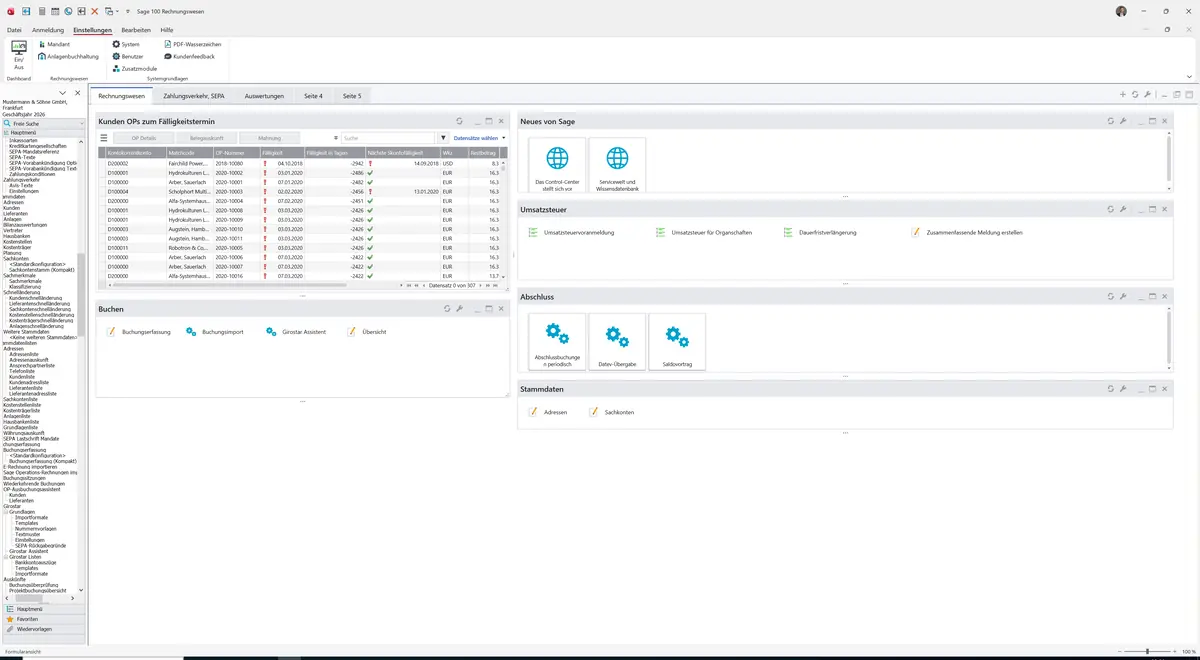
Task: Open the Seite 4 tab
Action: (314, 96)
